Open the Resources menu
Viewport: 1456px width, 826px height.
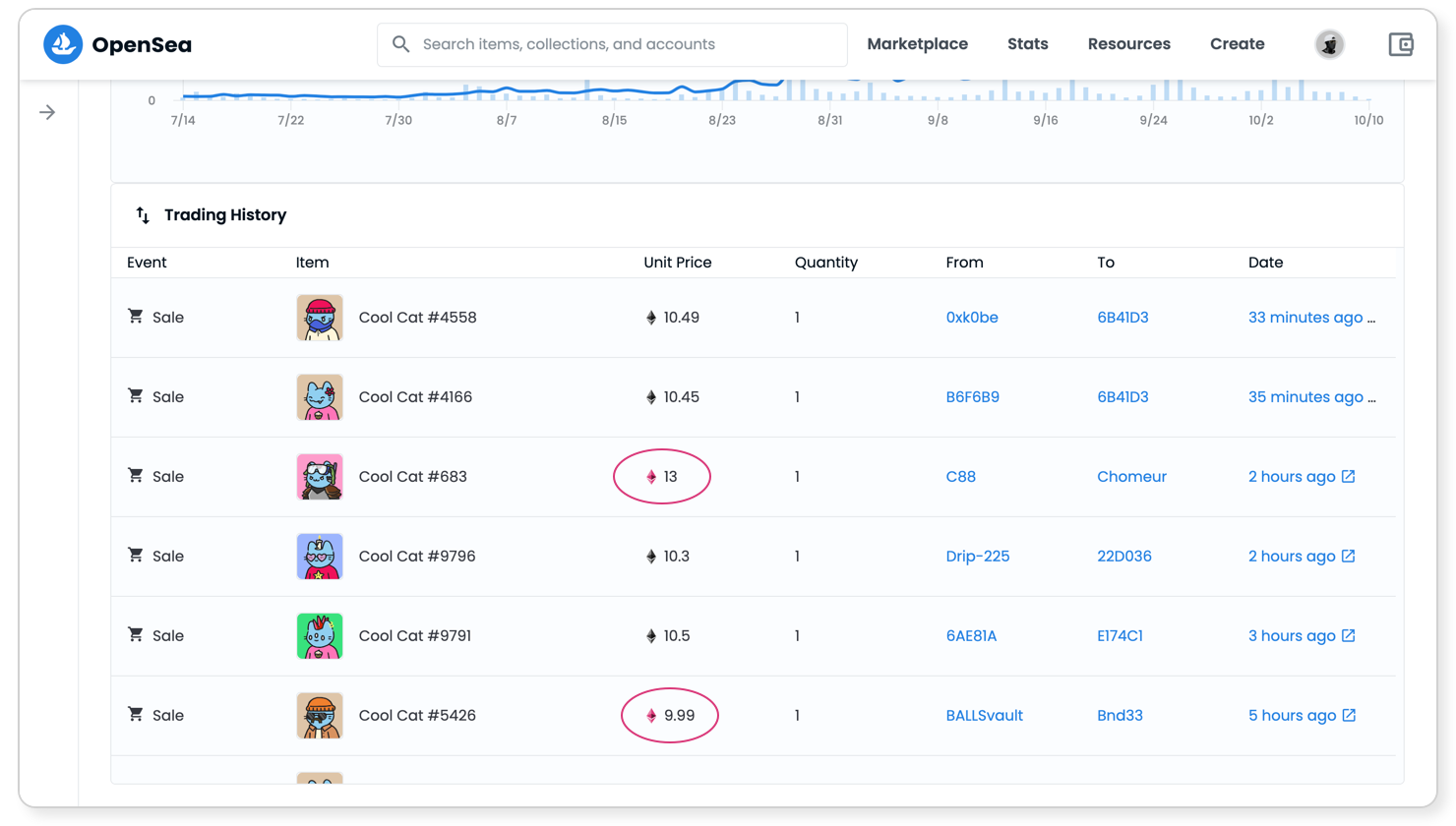(x=1128, y=44)
